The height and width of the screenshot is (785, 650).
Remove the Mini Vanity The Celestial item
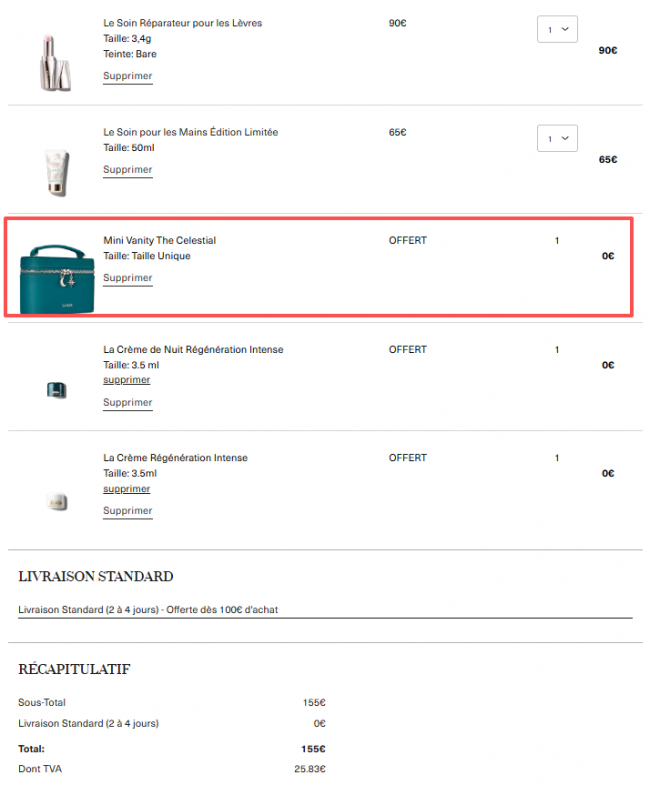(x=127, y=278)
